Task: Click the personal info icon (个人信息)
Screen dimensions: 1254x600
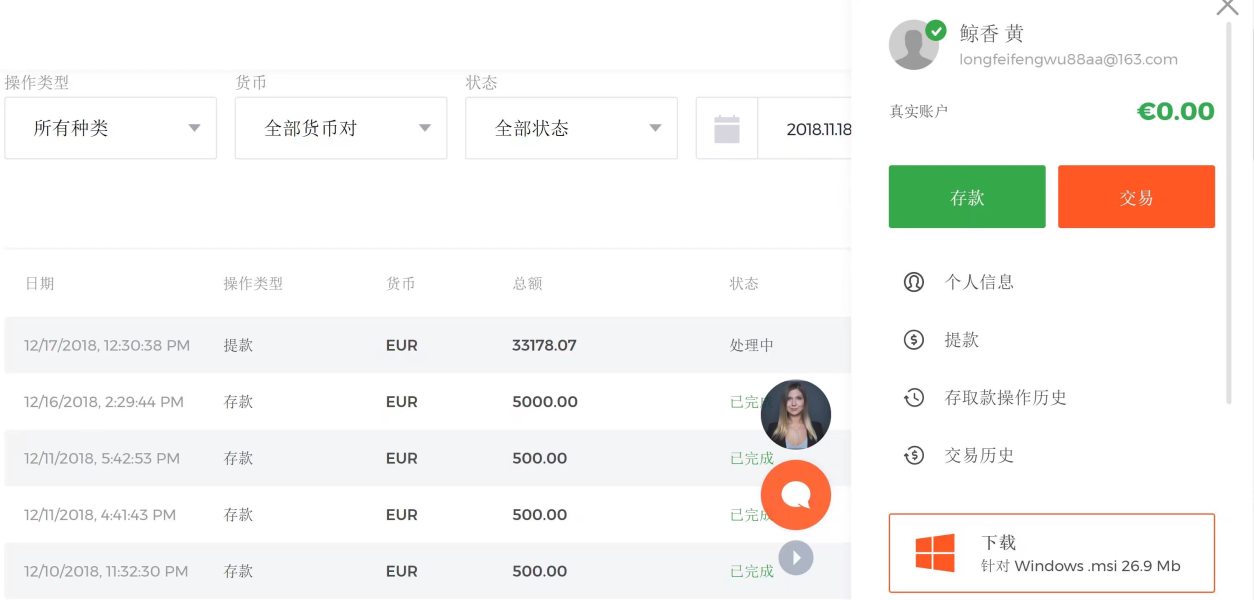Action: (913, 282)
